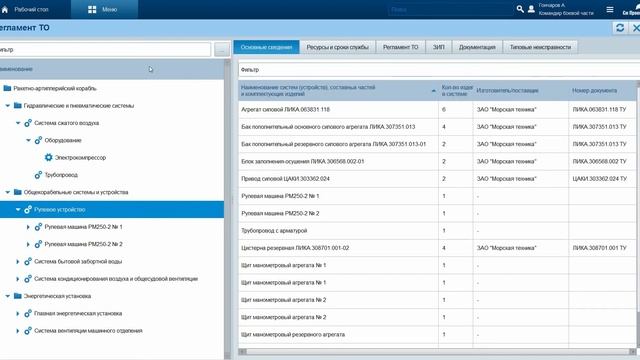Viewport: 640px width, 360px height.
Task: Select row Щит манометровый резервного агрегата
Action: pyautogui.click(x=437, y=334)
